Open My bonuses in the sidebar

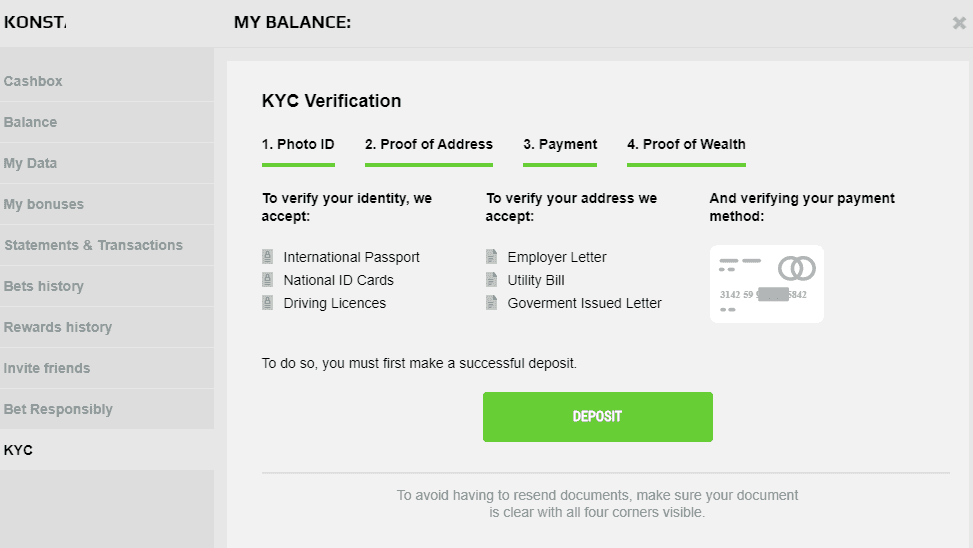pos(44,204)
